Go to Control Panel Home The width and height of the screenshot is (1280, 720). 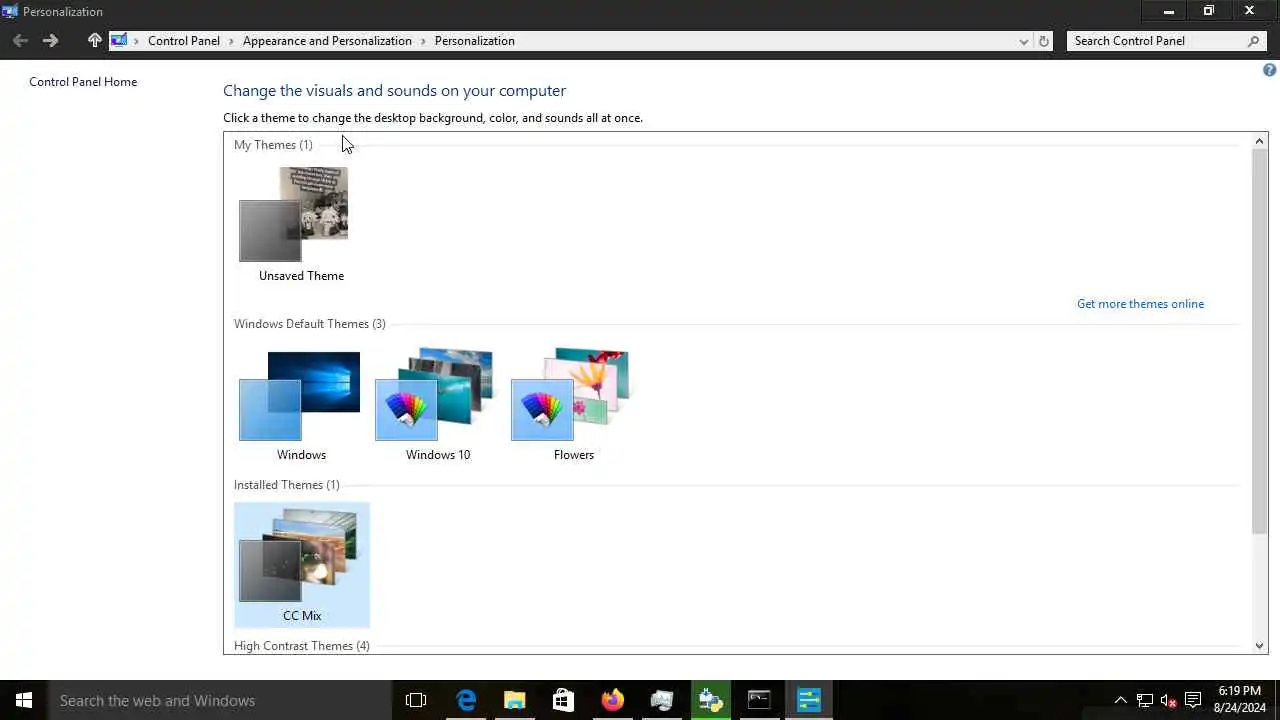point(83,82)
